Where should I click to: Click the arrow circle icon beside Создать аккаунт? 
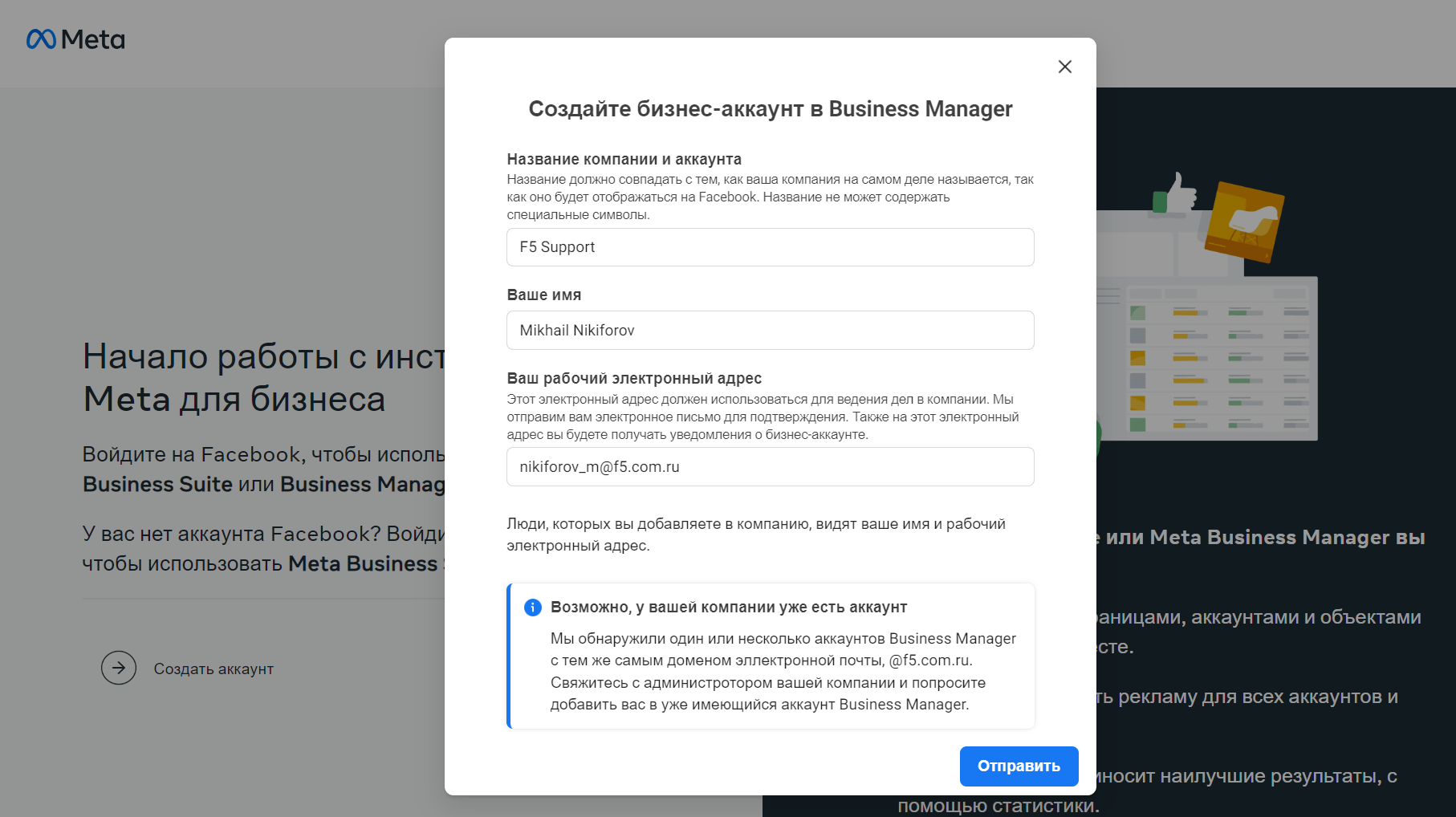pos(119,668)
